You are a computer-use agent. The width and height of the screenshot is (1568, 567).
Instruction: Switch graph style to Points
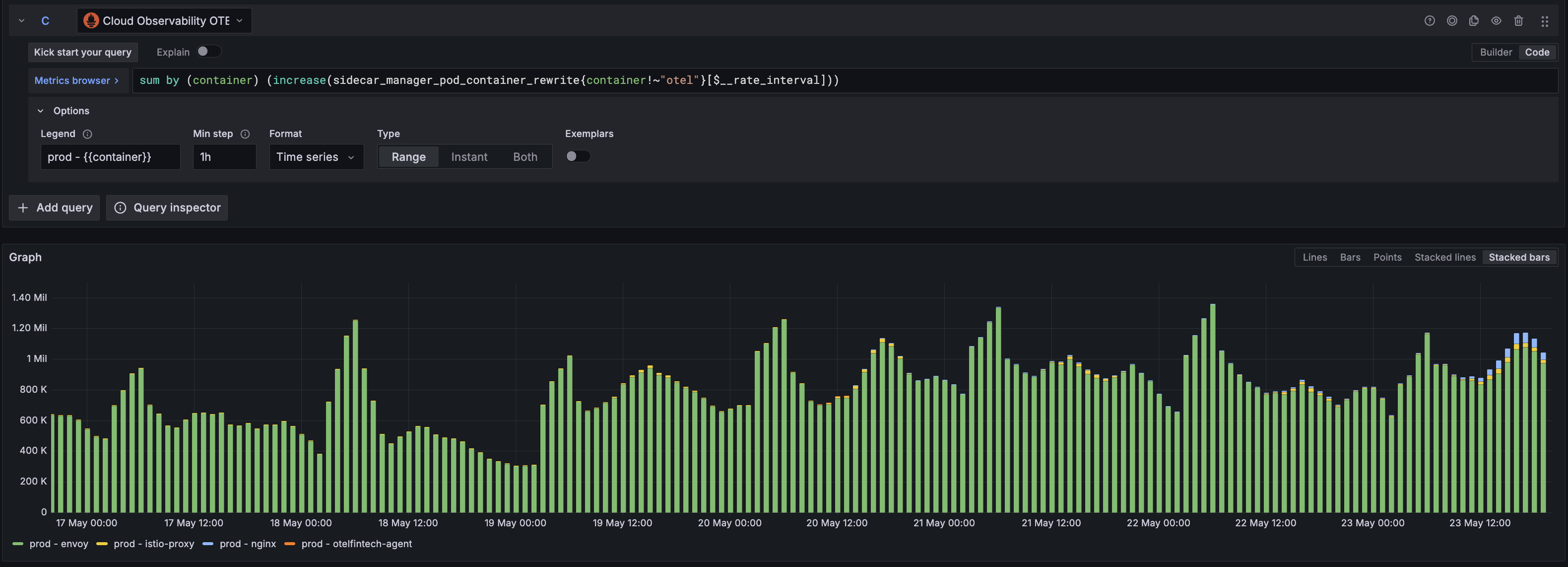1387,258
